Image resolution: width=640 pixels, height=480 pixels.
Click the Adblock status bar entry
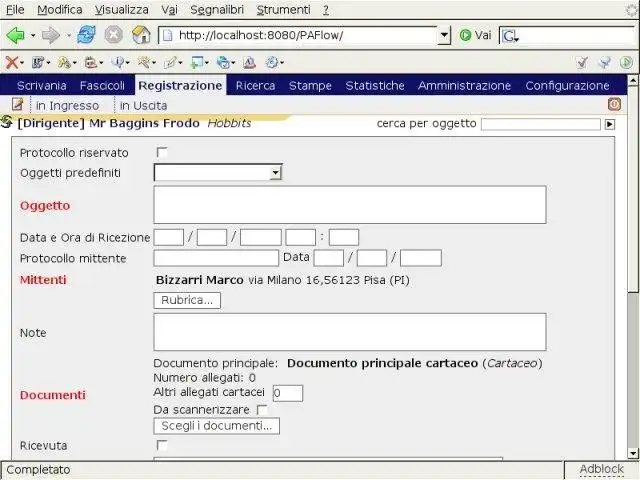pos(601,469)
